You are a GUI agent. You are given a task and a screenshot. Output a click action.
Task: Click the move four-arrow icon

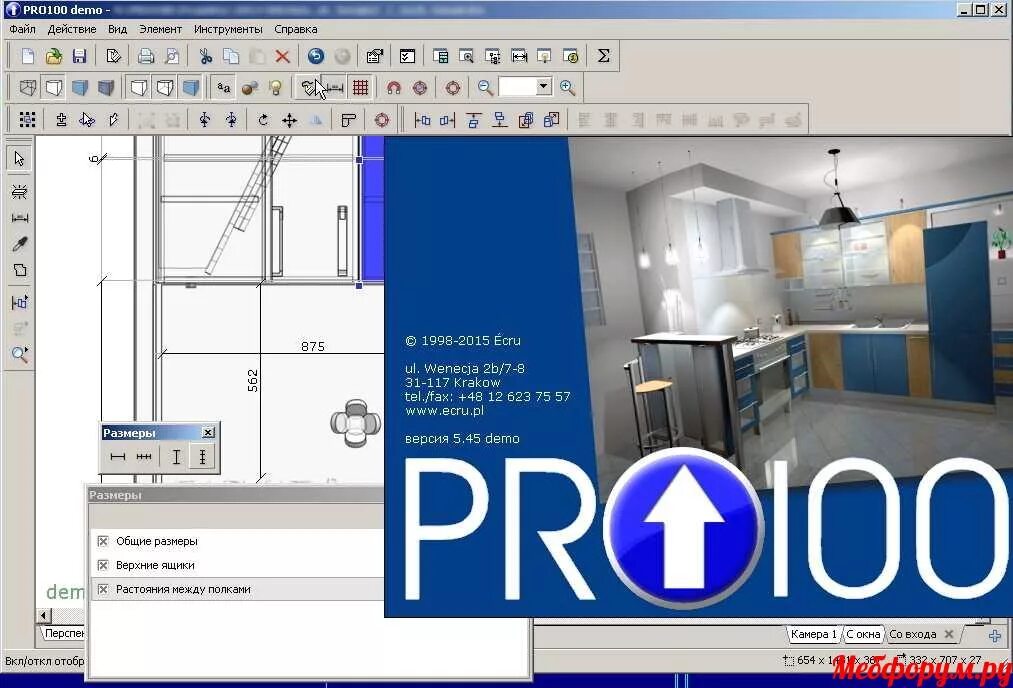(289, 120)
